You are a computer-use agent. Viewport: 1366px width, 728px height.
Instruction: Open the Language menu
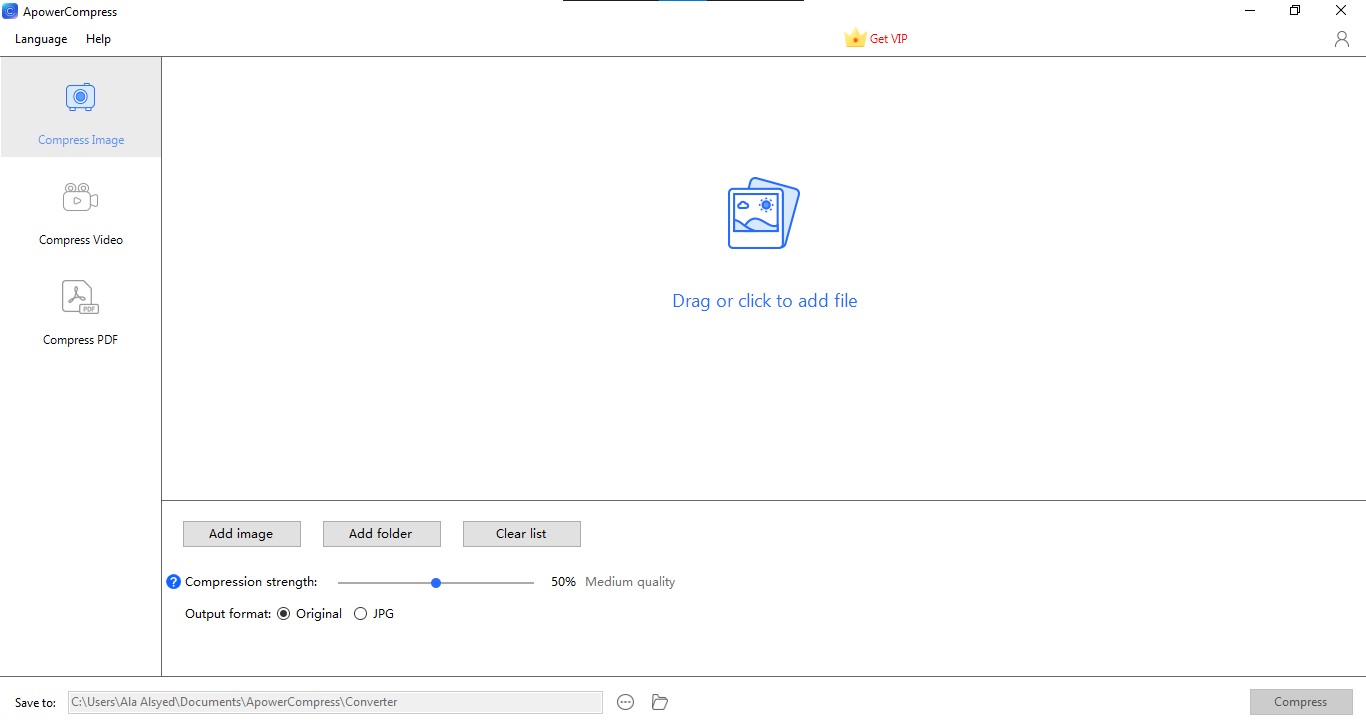tap(41, 39)
